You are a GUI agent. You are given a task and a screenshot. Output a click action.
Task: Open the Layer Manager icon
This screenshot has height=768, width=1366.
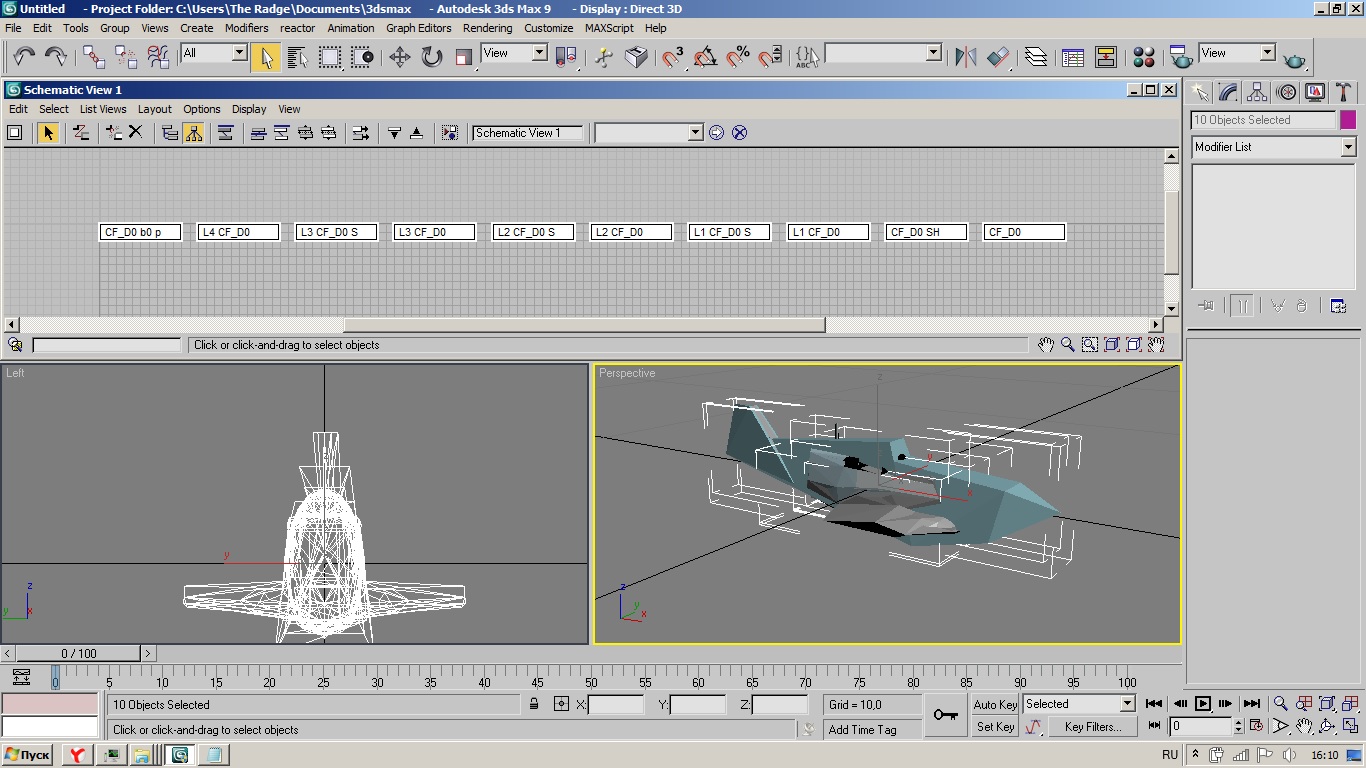(x=1036, y=57)
